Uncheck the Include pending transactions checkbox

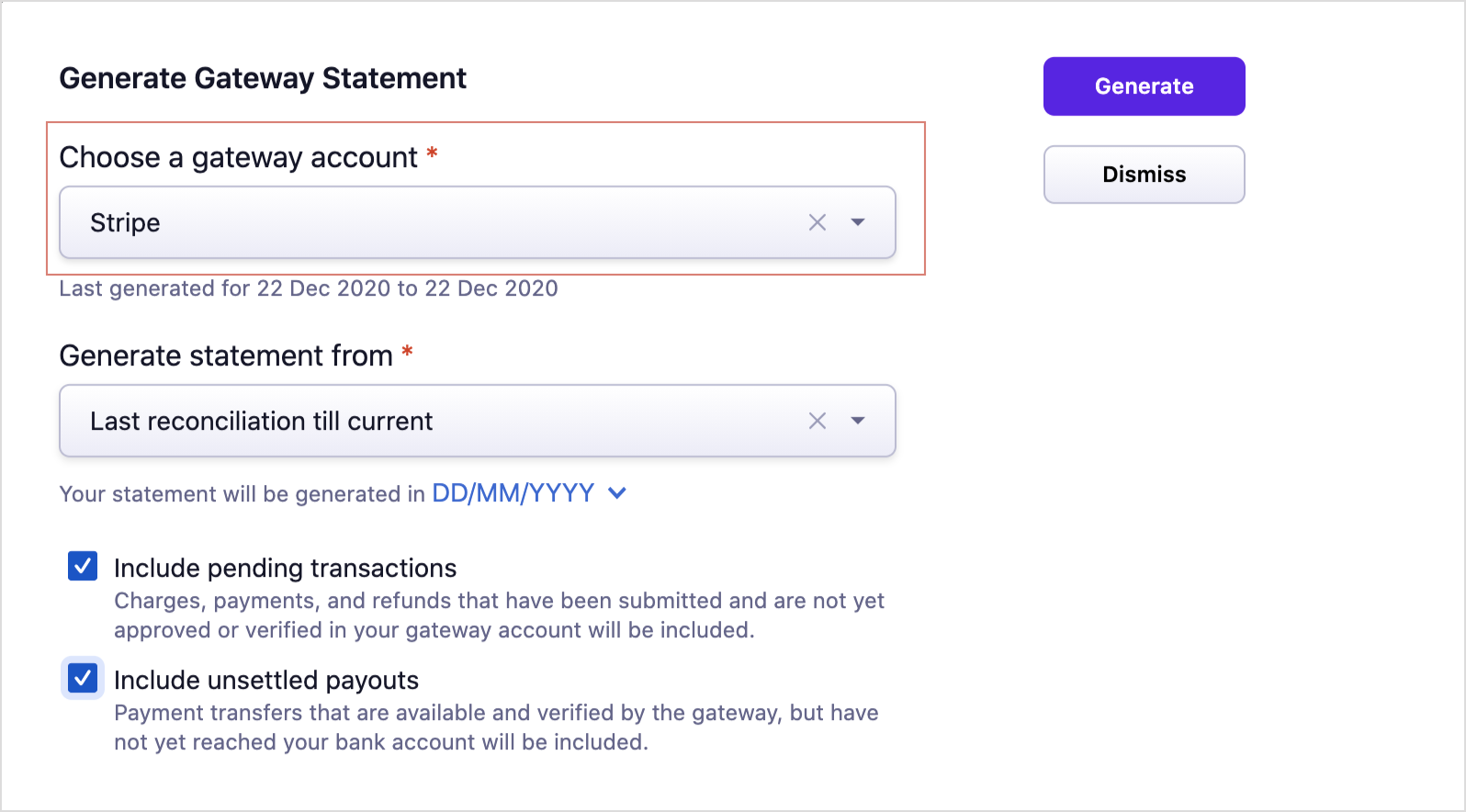83,566
